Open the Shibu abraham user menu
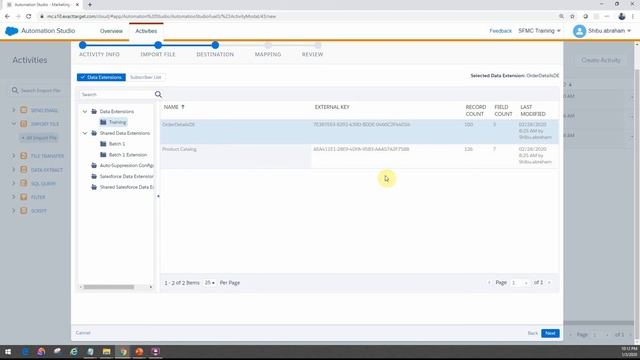The width and height of the screenshot is (640, 360). tap(609, 31)
